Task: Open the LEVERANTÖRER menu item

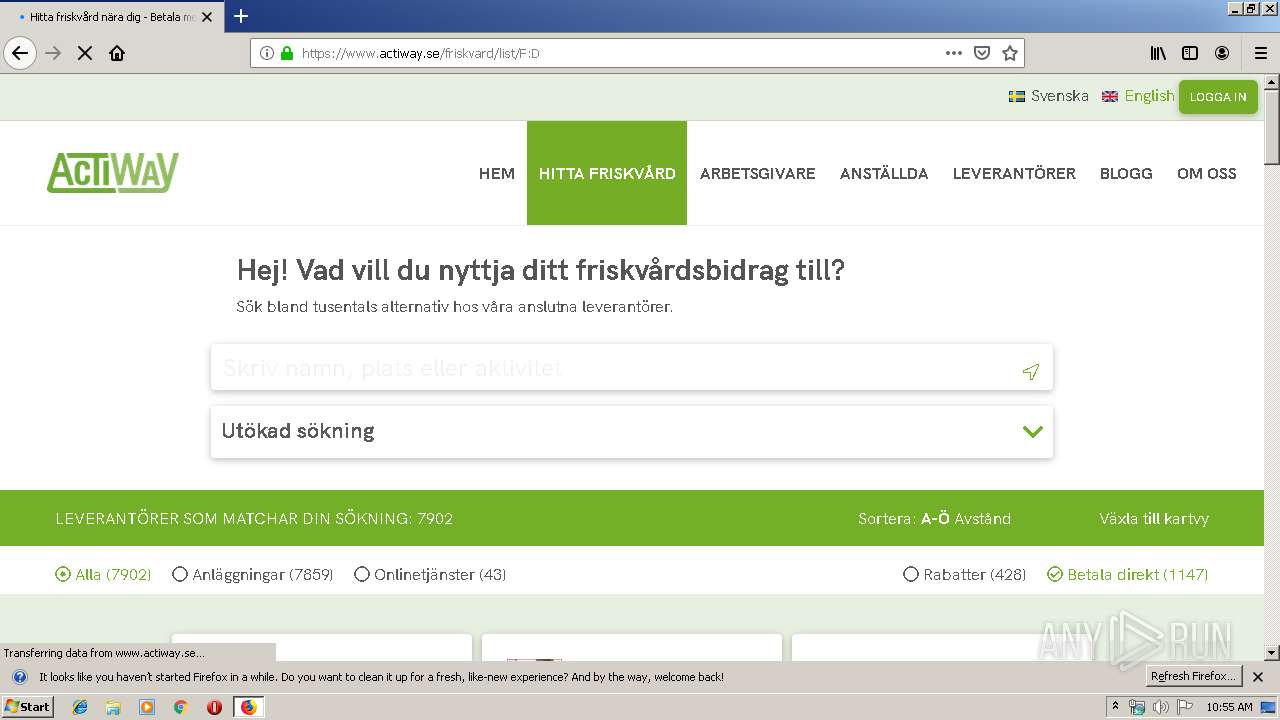Action: [1014, 173]
